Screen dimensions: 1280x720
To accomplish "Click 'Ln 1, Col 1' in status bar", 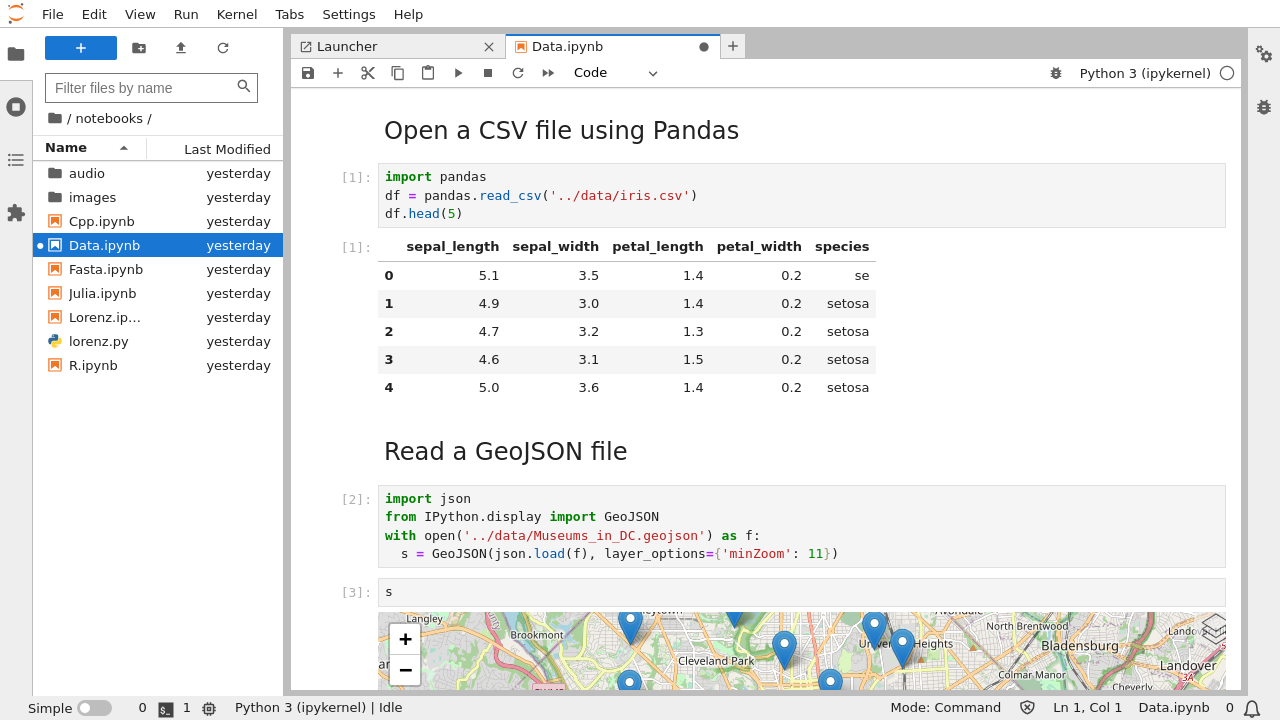I will tap(1087, 708).
